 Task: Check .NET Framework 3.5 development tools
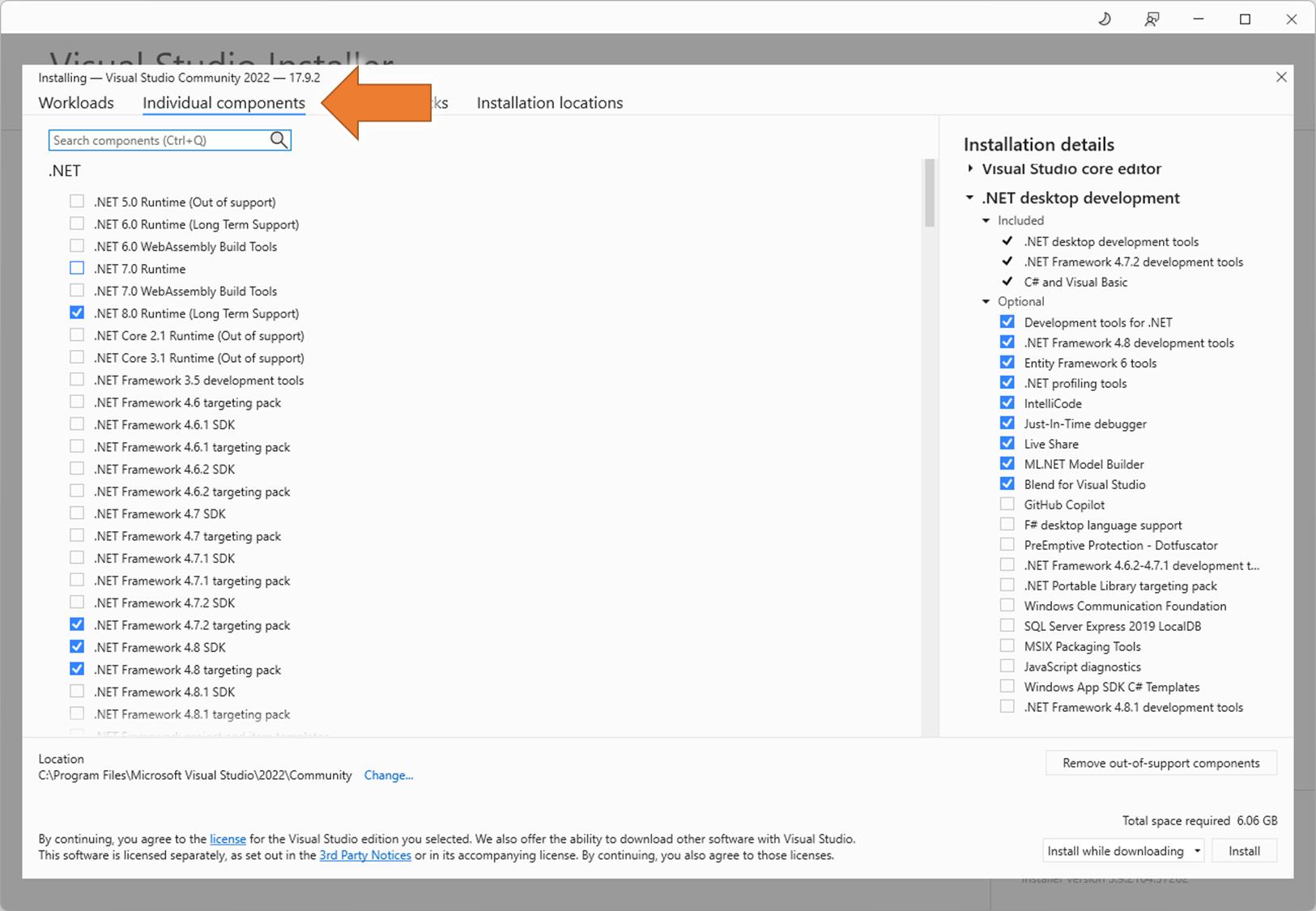pos(77,380)
